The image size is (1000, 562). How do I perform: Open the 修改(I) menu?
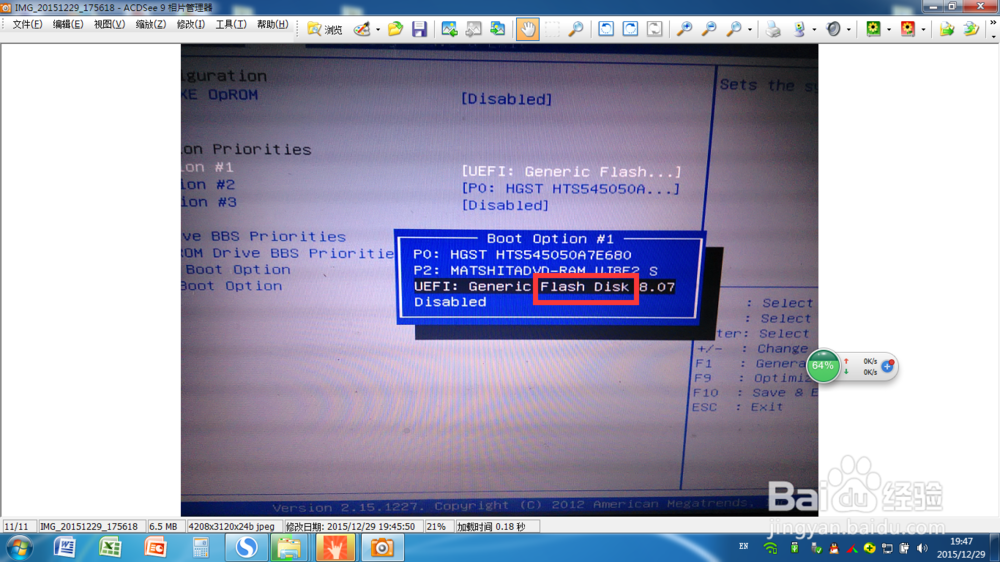pyautogui.click(x=191, y=24)
